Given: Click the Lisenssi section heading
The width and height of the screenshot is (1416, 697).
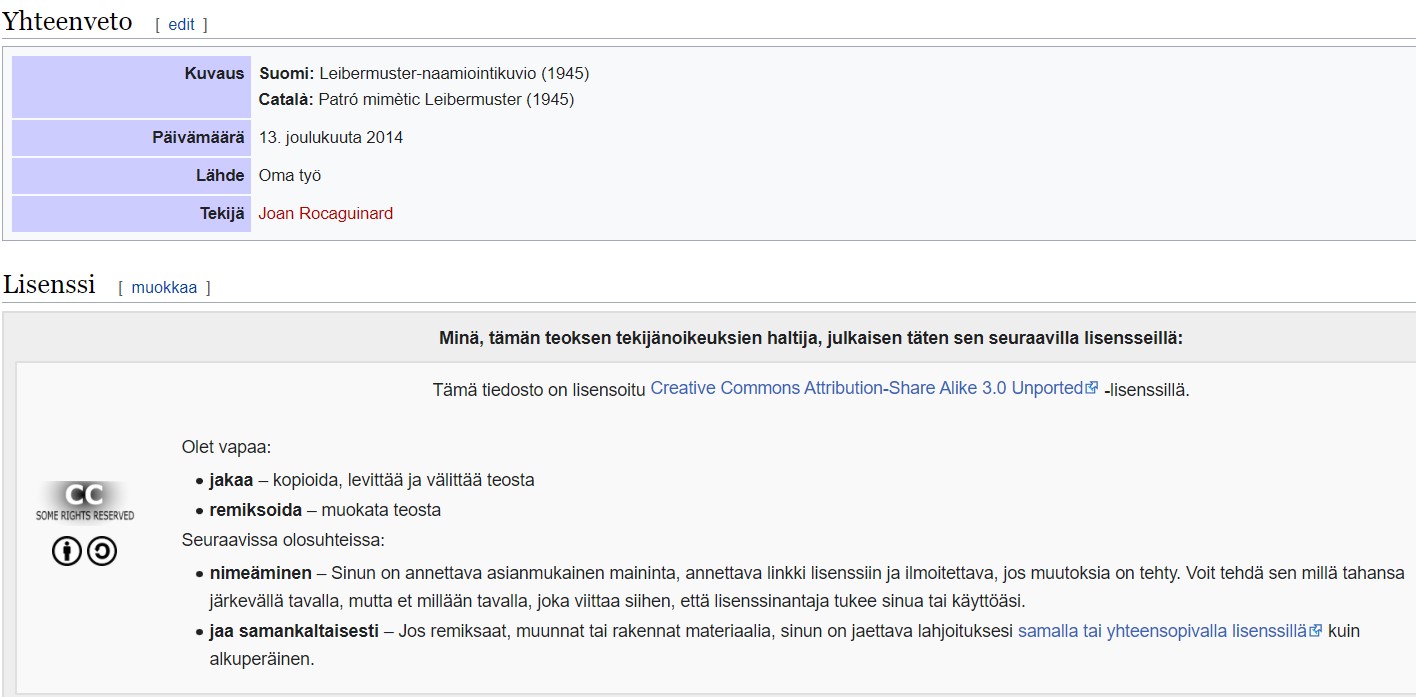Looking at the screenshot, I should click(49, 285).
